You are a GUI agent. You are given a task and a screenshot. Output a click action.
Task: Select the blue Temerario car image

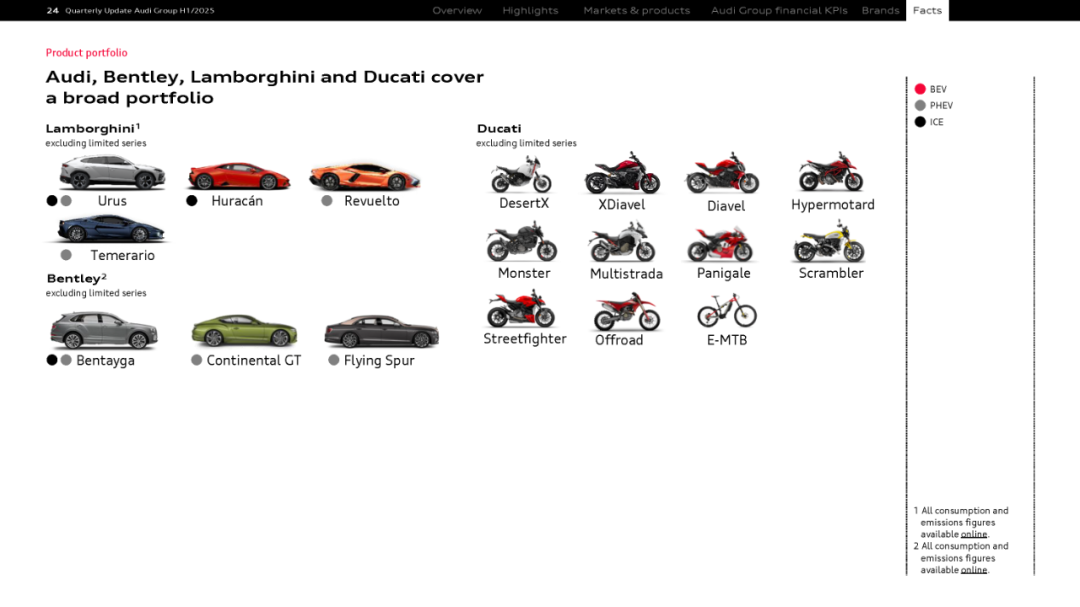108,230
